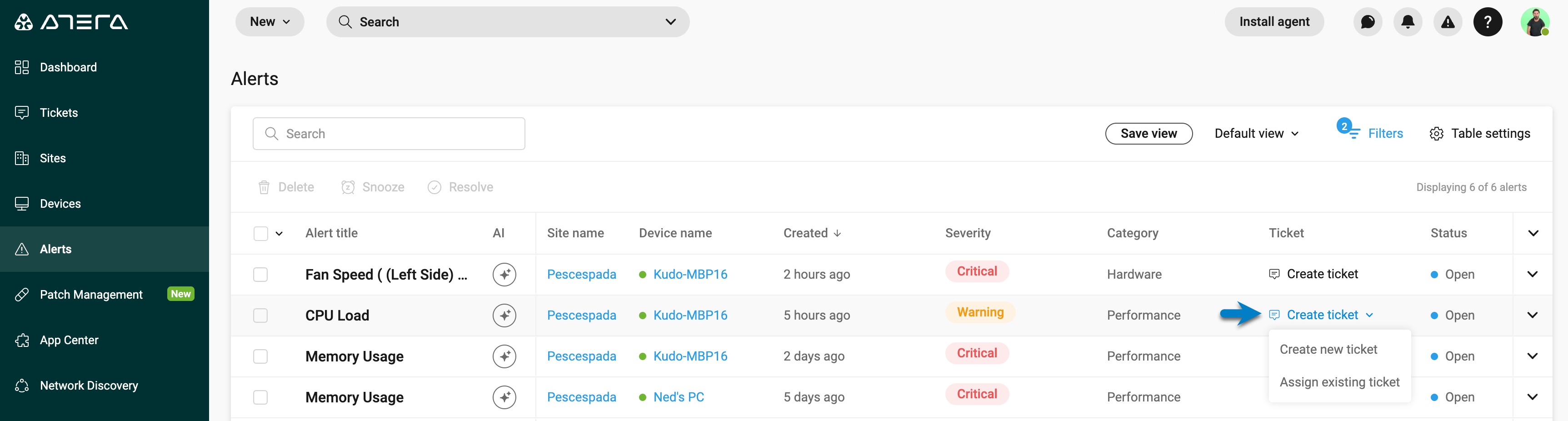This screenshot has height=421, width=1568.
Task: Open the chat messages icon
Action: tap(1367, 22)
